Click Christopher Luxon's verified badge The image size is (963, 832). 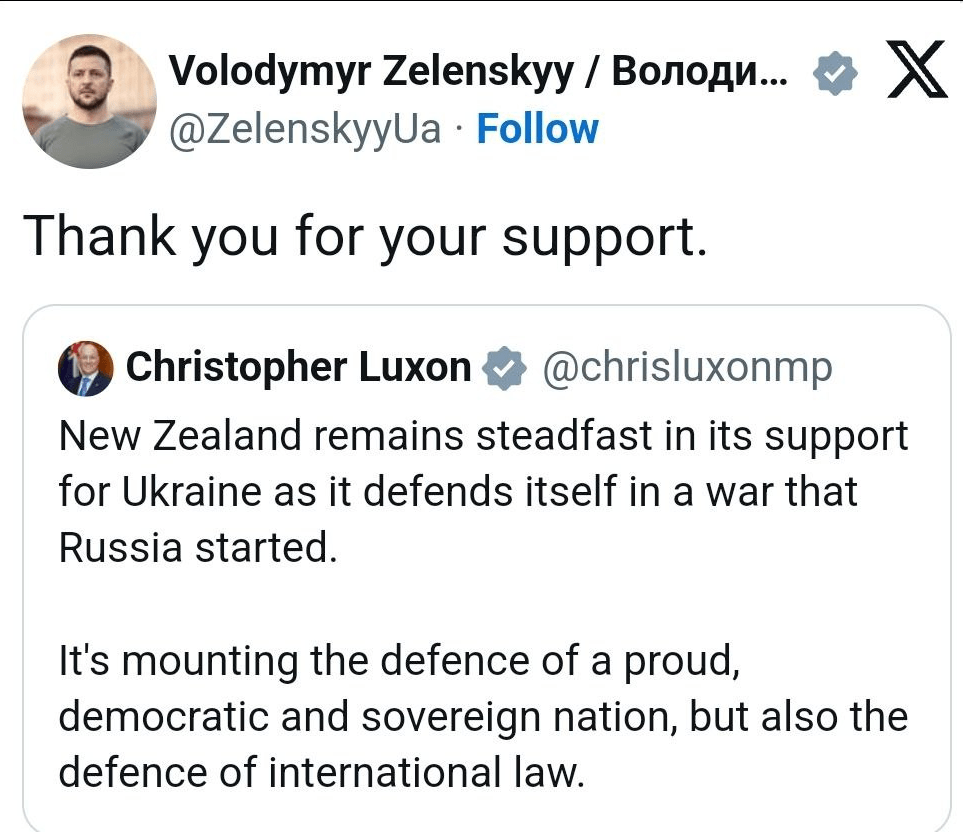(505, 368)
